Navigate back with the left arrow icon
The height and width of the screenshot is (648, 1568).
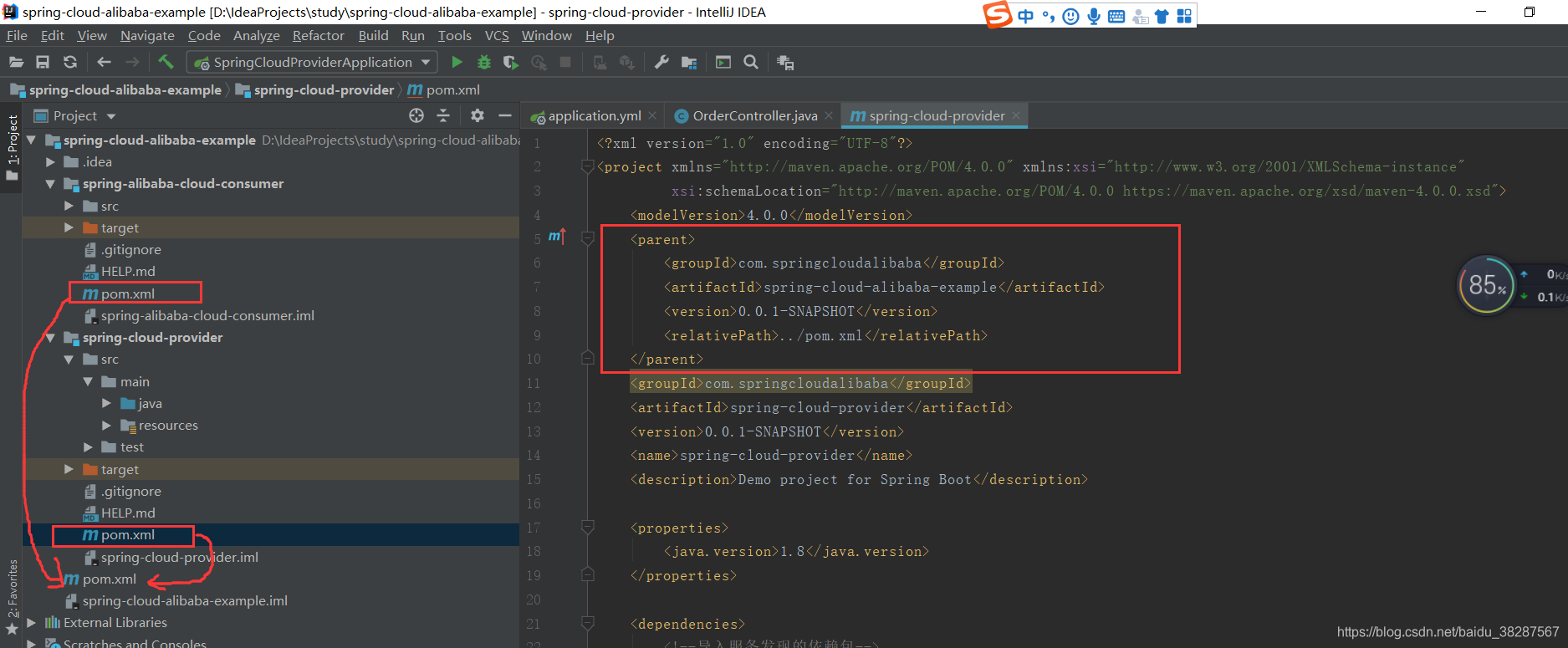tap(104, 62)
